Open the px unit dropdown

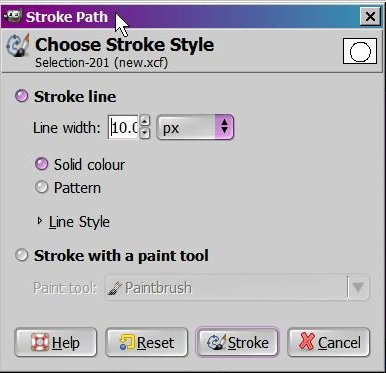coord(195,127)
